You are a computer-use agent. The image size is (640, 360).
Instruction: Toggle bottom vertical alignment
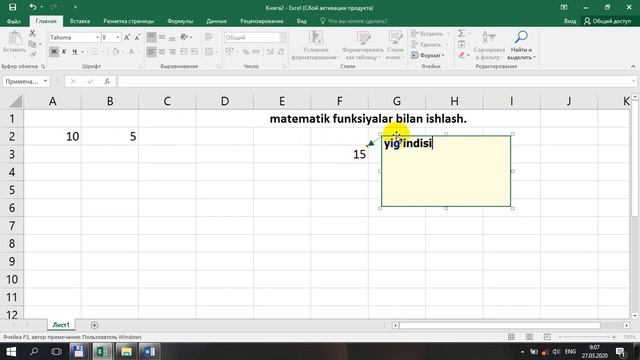point(172,38)
